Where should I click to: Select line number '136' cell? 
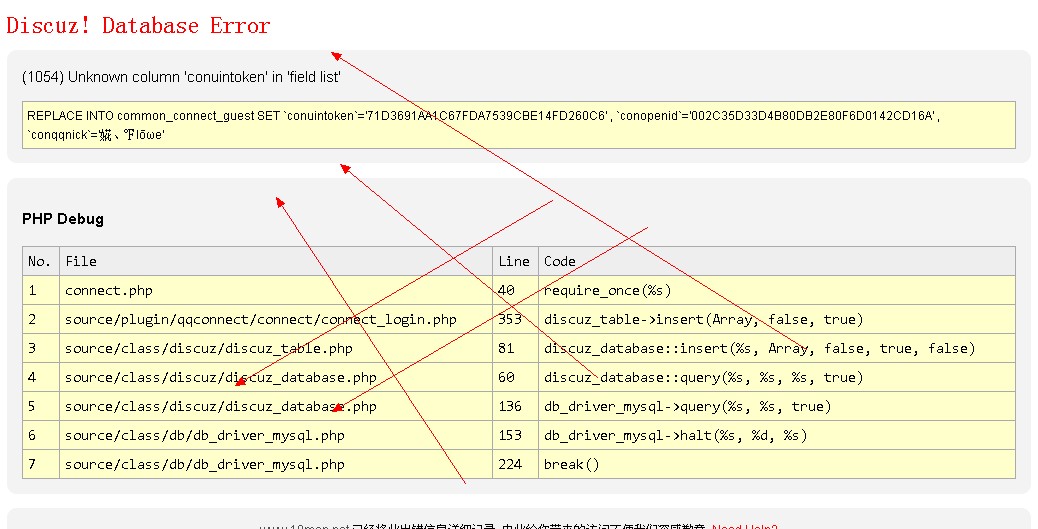click(515, 407)
